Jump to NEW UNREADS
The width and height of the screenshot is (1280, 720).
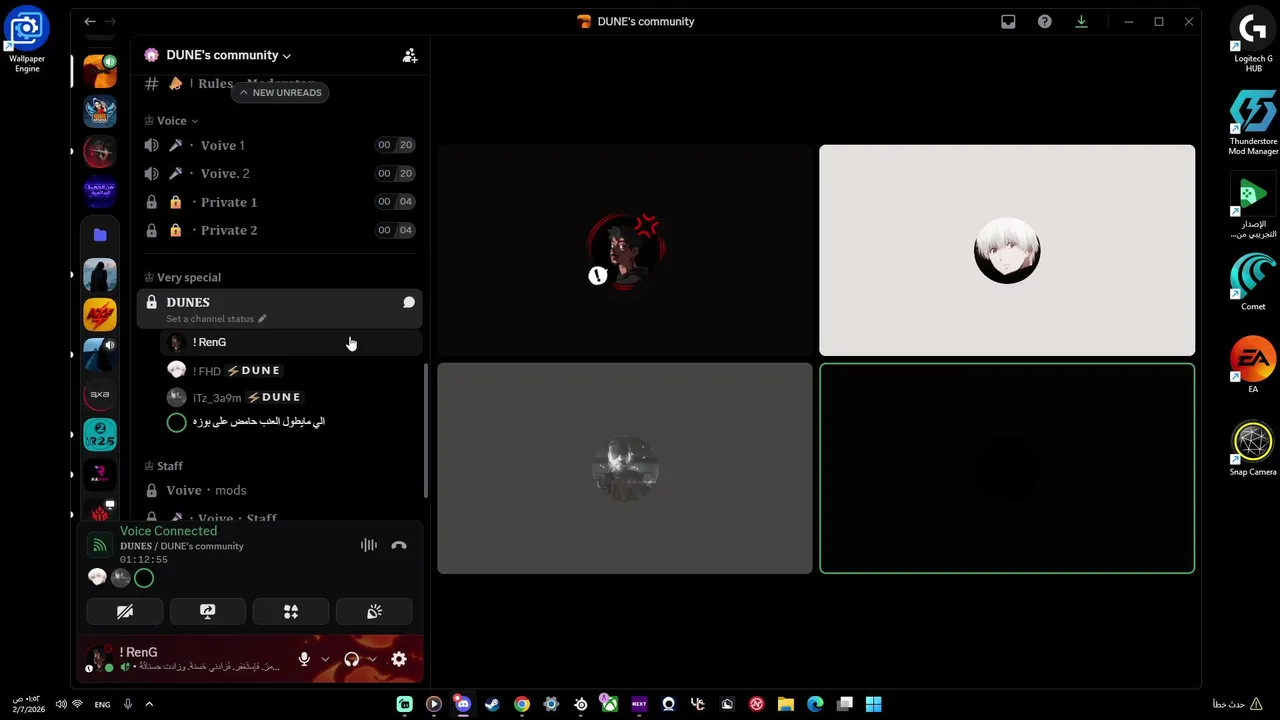click(280, 92)
